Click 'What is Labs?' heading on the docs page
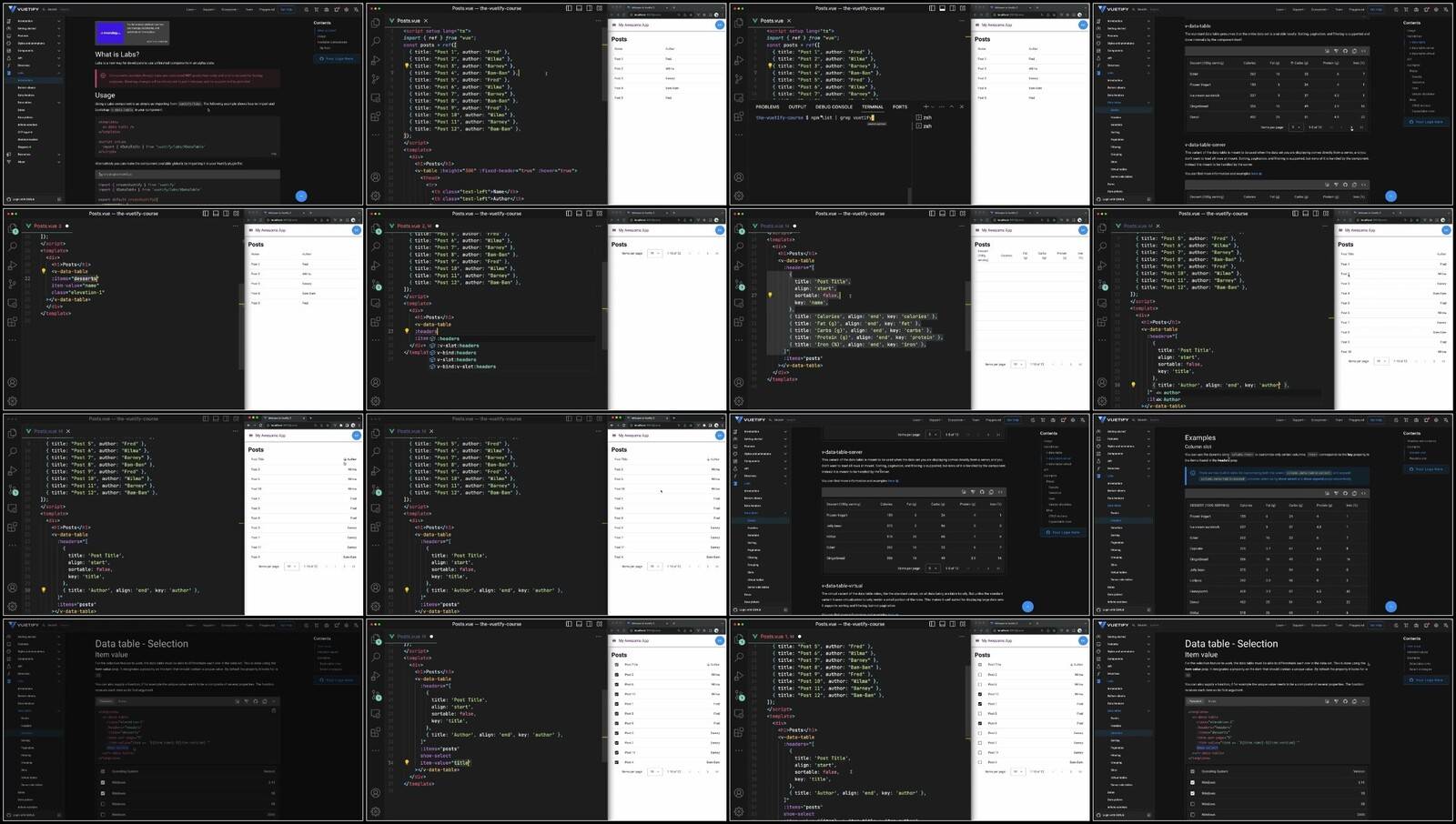 (117, 55)
